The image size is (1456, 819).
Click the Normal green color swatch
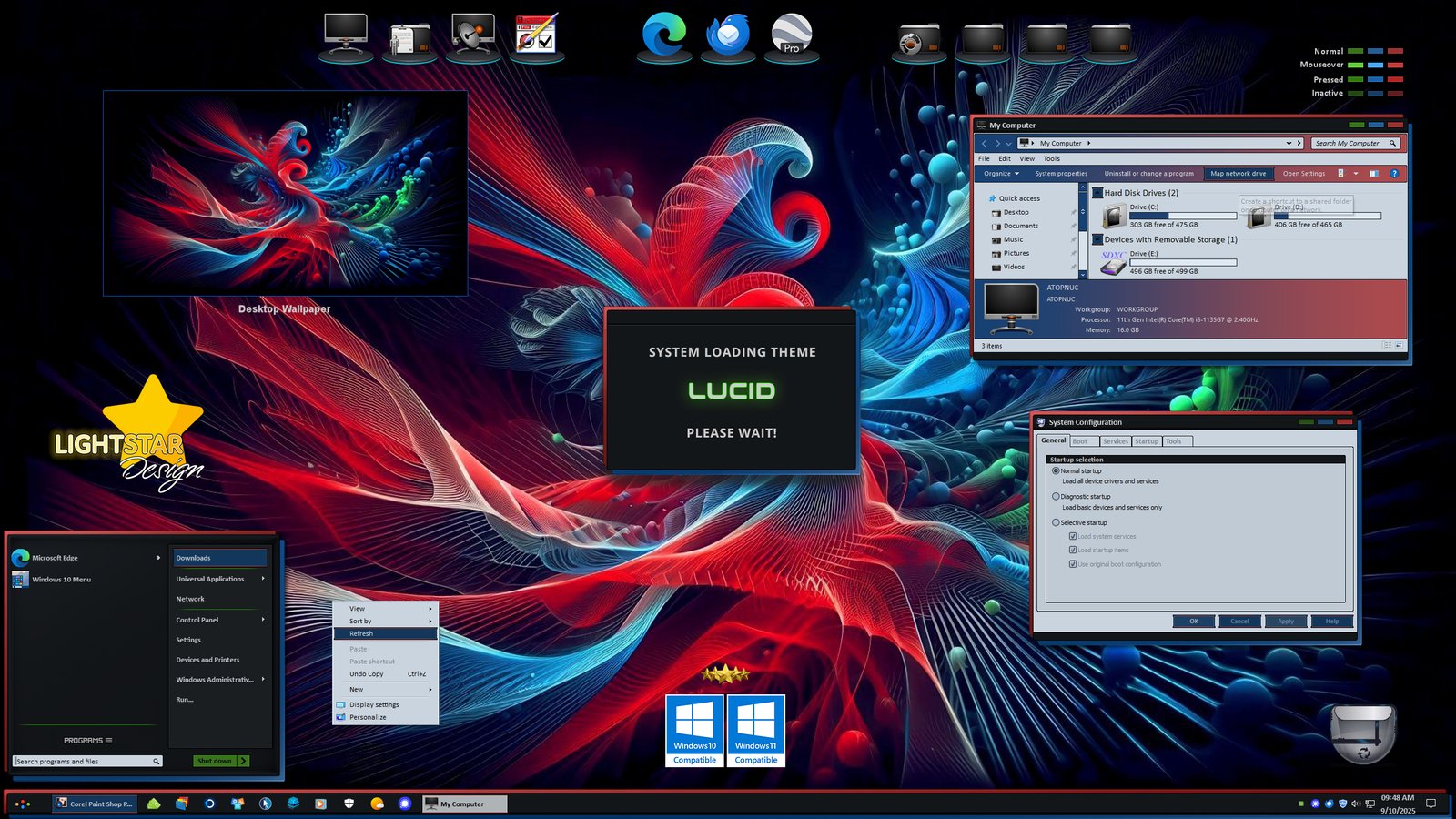(1355, 51)
